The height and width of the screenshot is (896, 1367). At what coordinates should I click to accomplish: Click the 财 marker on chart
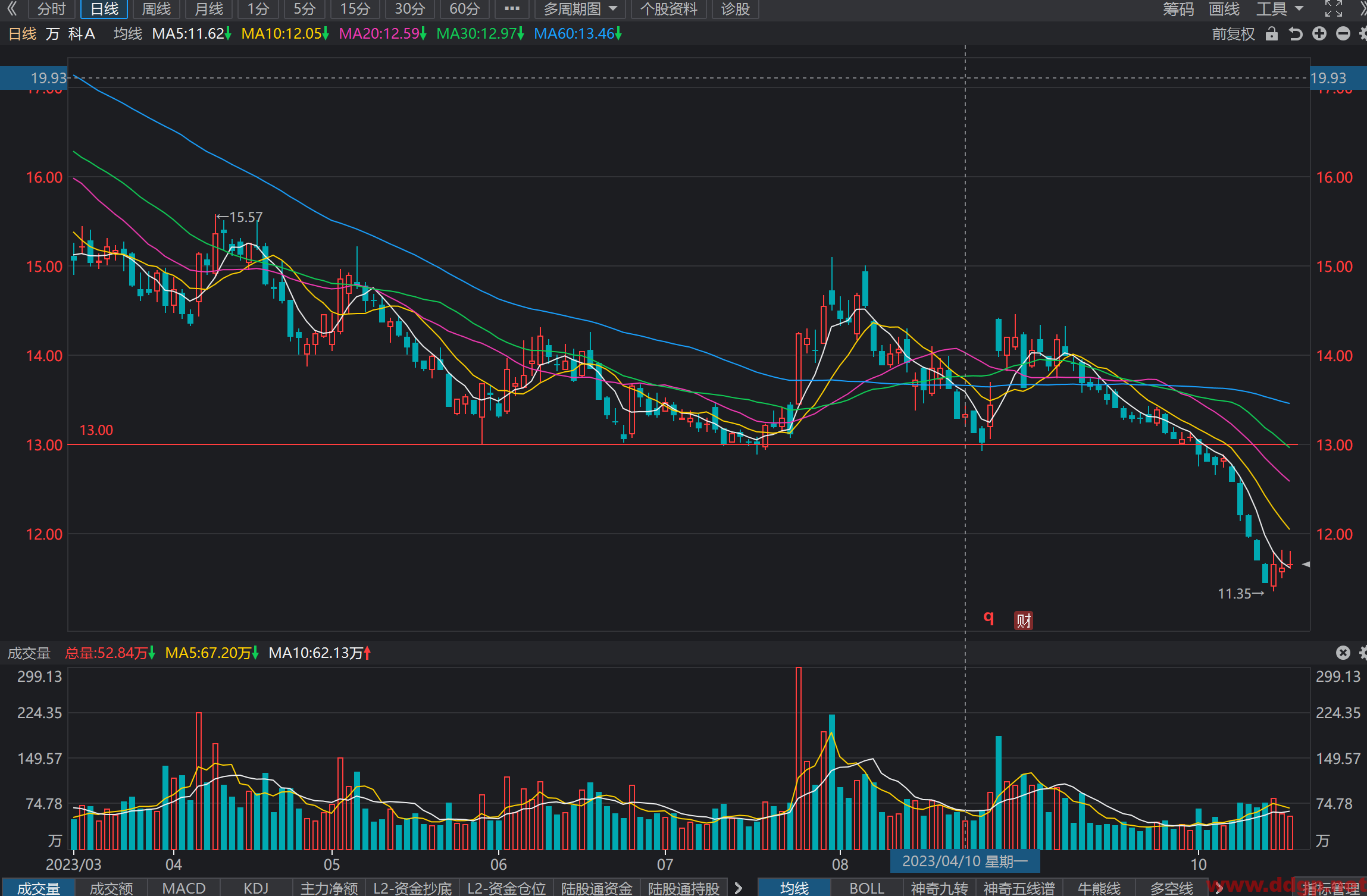coord(1023,621)
